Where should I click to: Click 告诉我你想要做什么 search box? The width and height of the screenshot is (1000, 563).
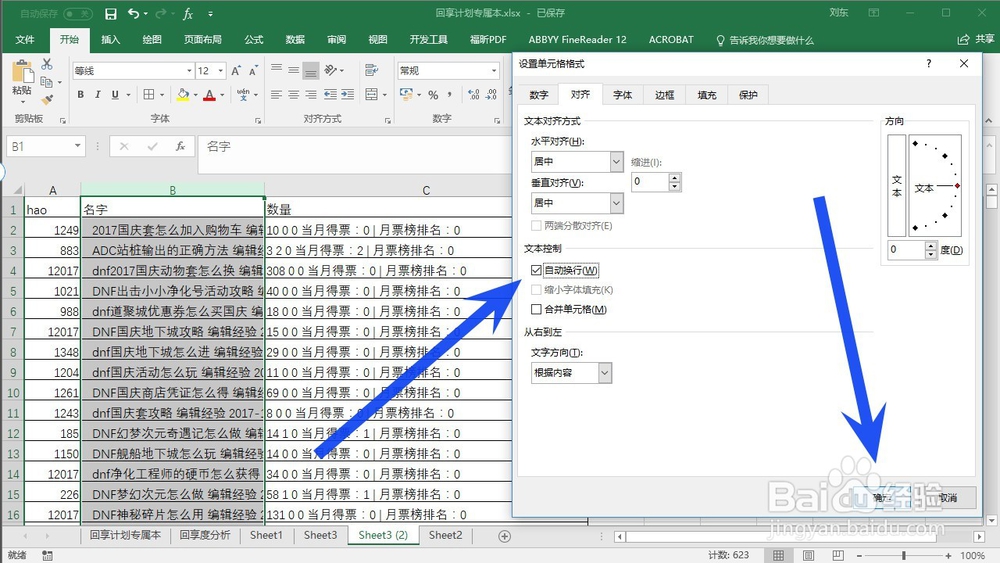765,40
